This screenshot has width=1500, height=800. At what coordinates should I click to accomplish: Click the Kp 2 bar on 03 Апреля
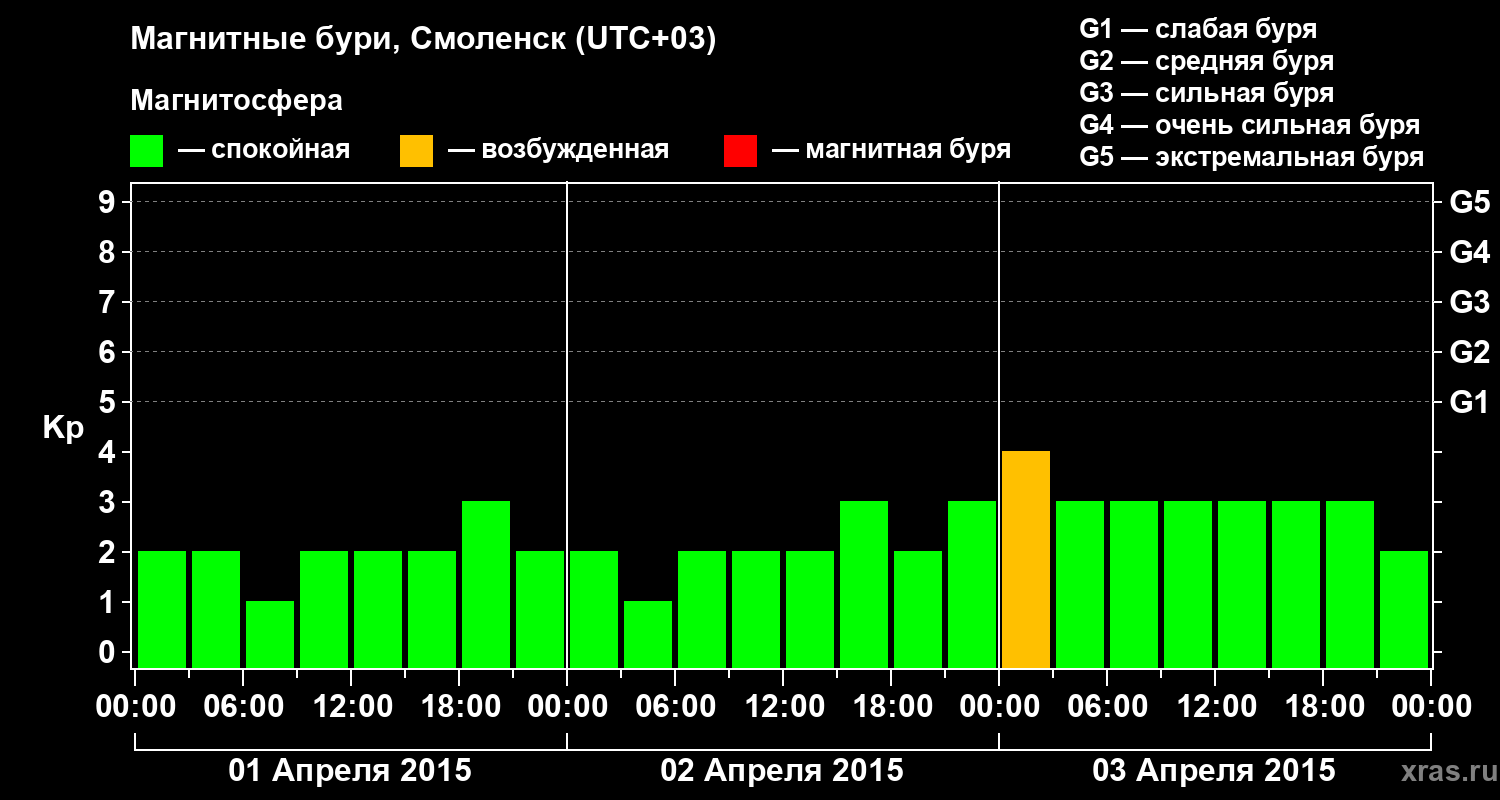pos(1404,609)
